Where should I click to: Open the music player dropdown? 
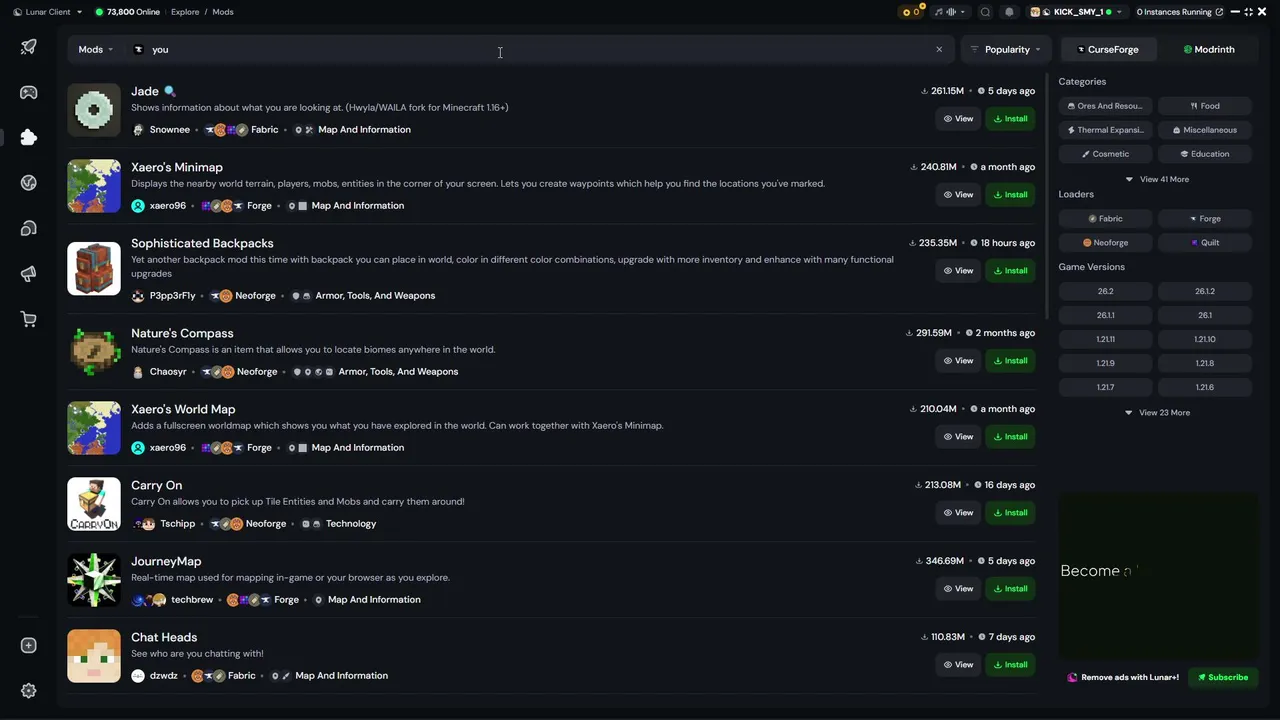[950, 12]
